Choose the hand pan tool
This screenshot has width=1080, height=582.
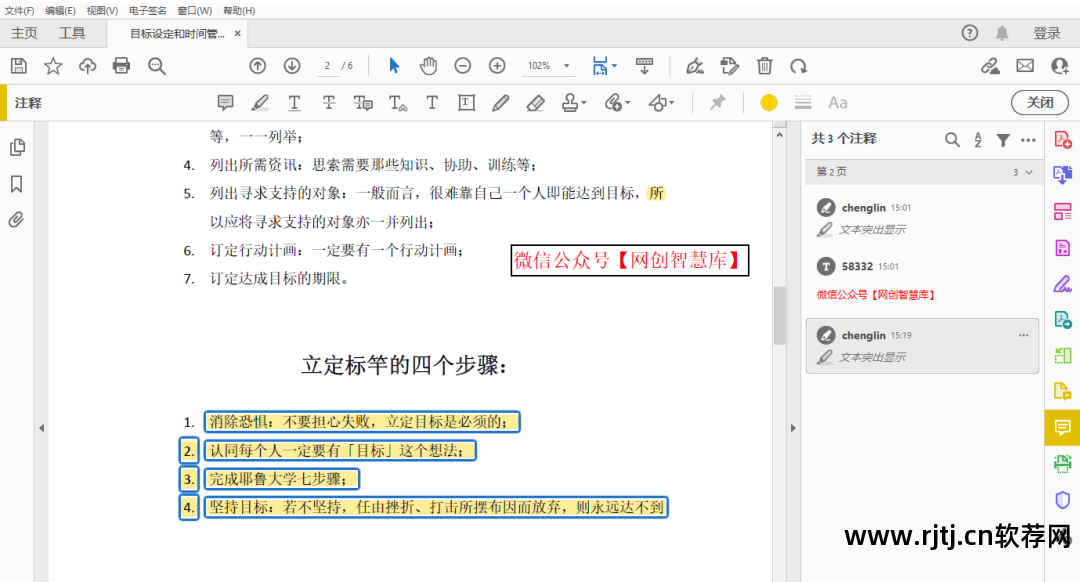point(428,66)
